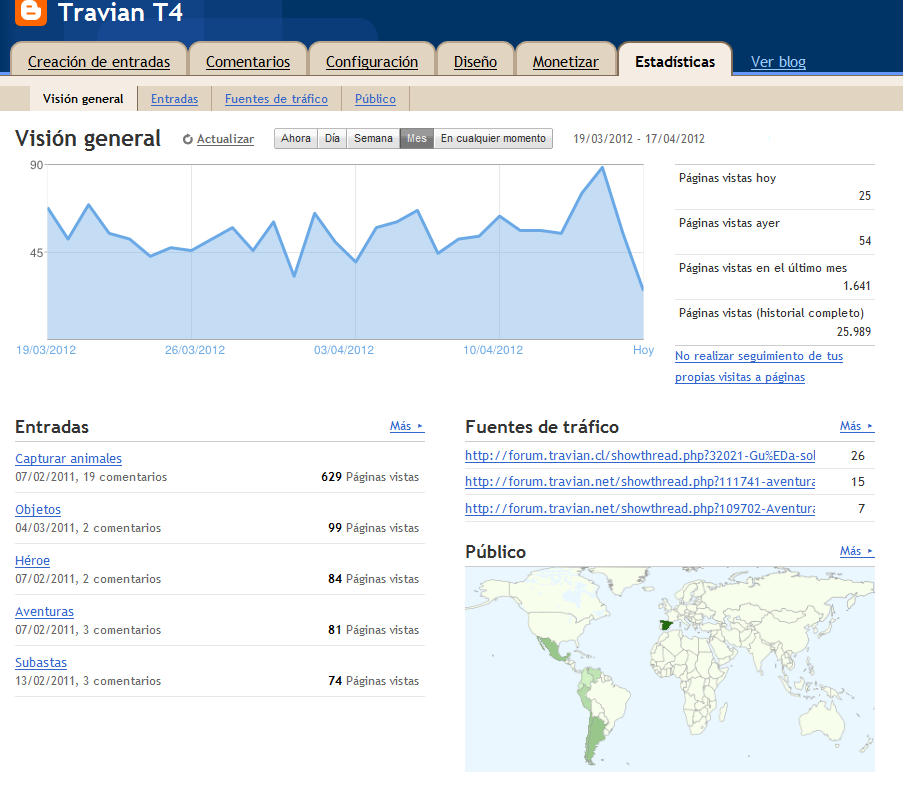Open the Aventuras post

click(44, 612)
